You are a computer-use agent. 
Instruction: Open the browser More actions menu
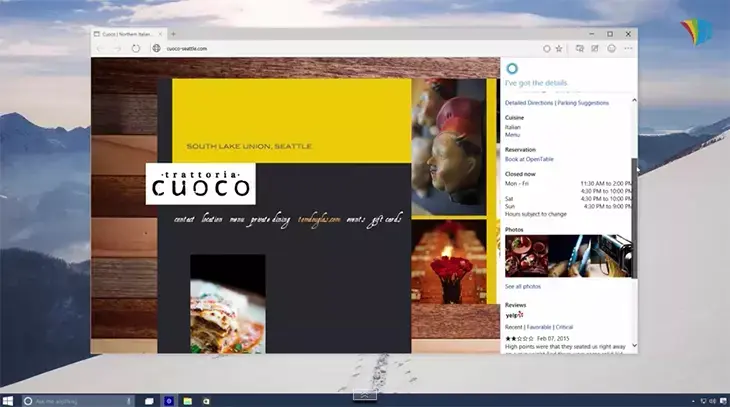click(x=628, y=48)
